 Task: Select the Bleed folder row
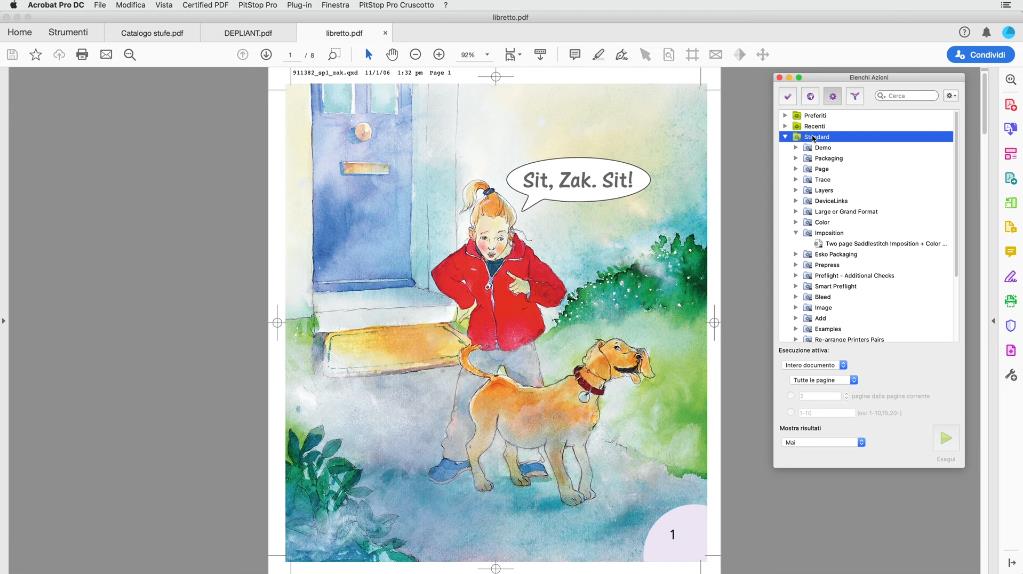click(x=822, y=297)
